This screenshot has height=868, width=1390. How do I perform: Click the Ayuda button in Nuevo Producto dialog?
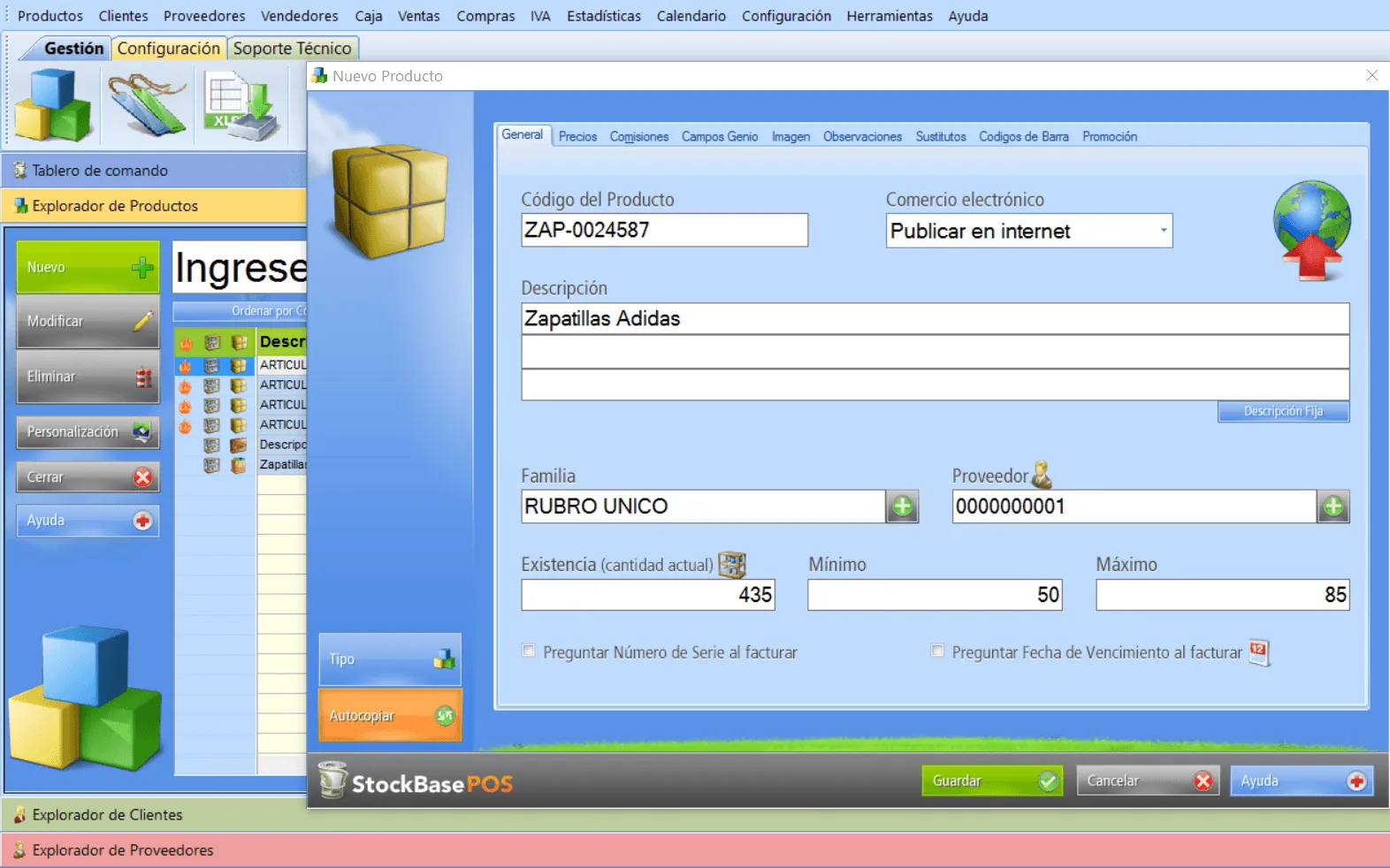(1302, 780)
